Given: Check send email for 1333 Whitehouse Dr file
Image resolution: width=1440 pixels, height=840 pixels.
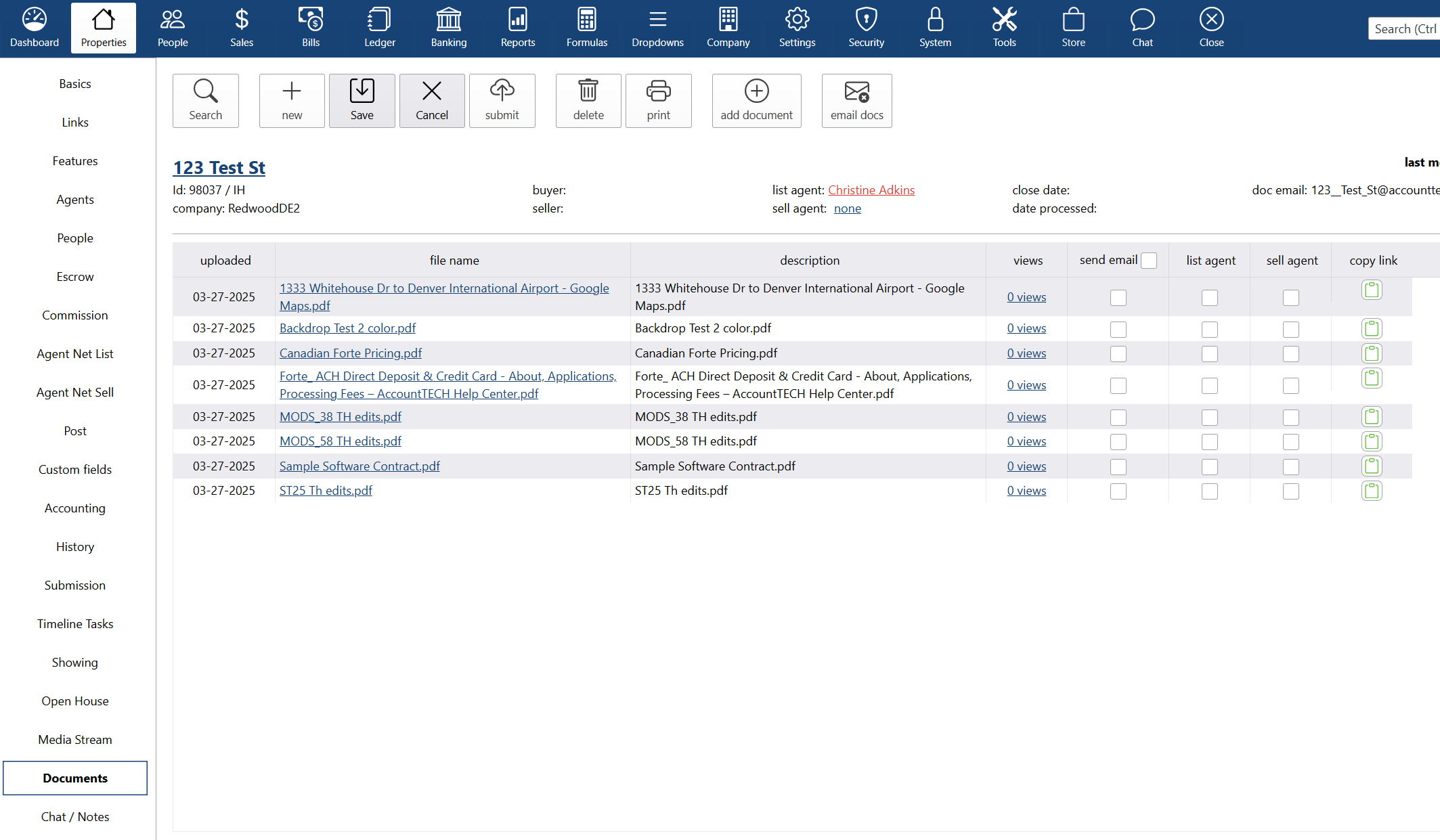Looking at the screenshot, I should [1118, 298].
